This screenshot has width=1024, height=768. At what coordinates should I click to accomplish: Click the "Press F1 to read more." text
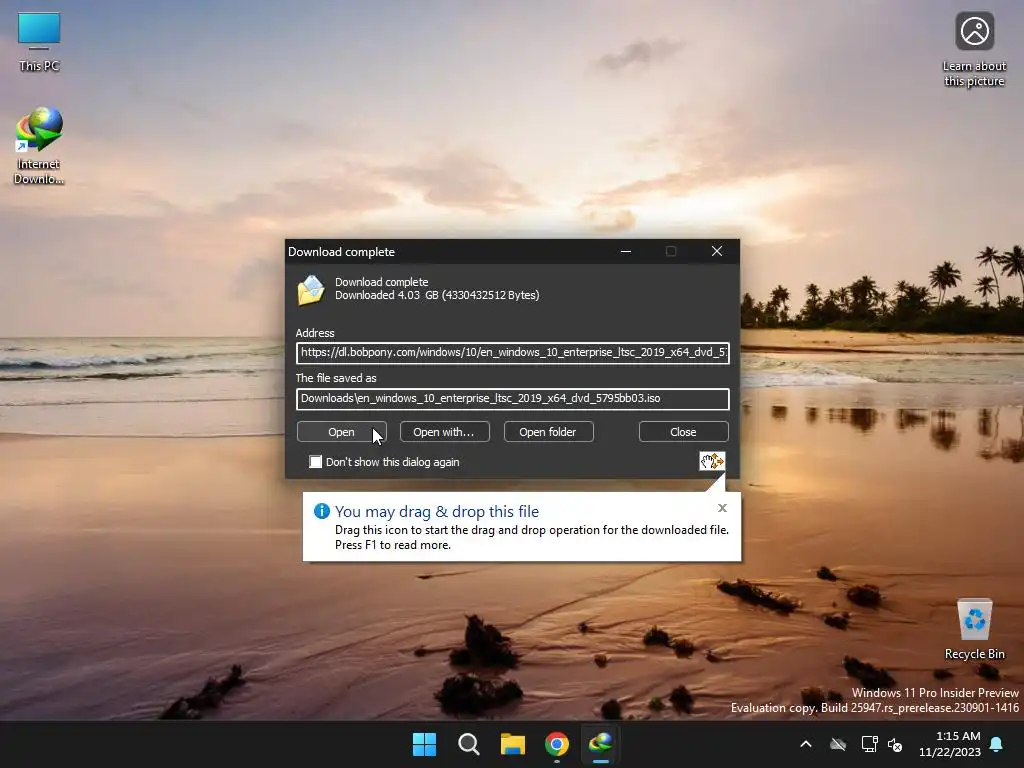pos(392,545)
